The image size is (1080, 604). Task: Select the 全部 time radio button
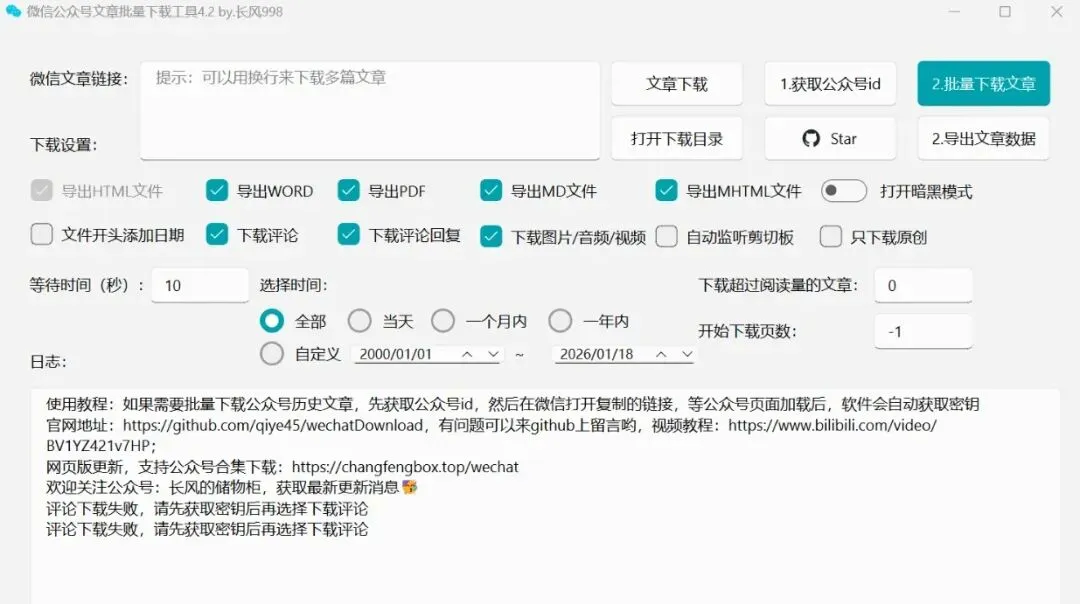(271, 321)
